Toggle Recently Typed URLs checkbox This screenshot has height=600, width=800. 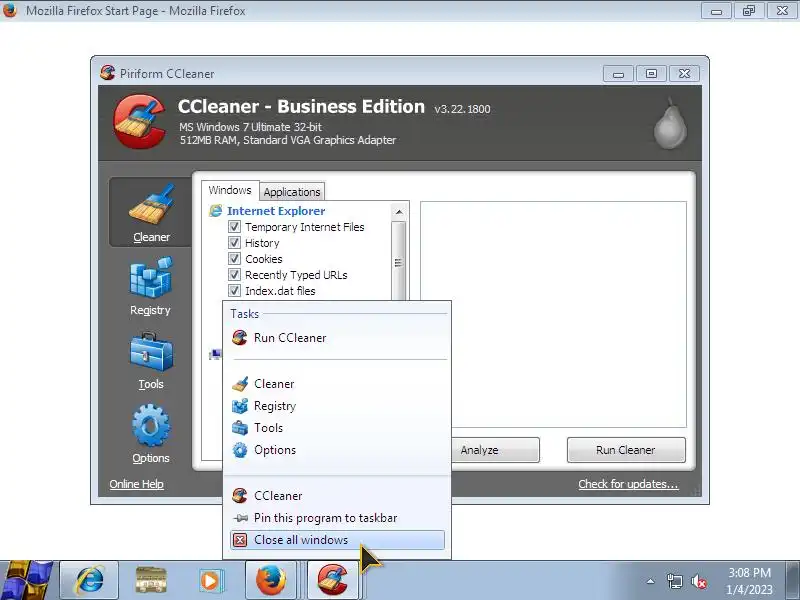234,274
